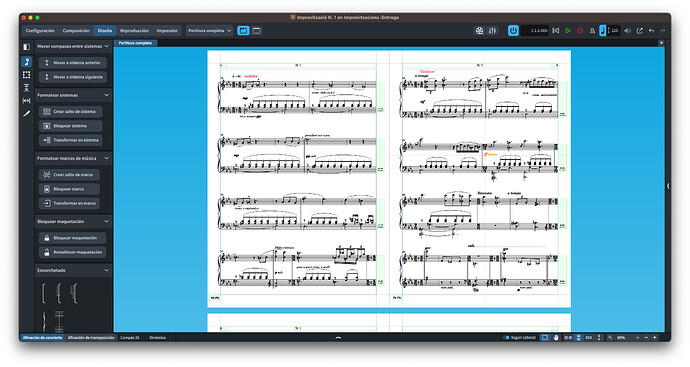Switch to Impresión mode

167,31
